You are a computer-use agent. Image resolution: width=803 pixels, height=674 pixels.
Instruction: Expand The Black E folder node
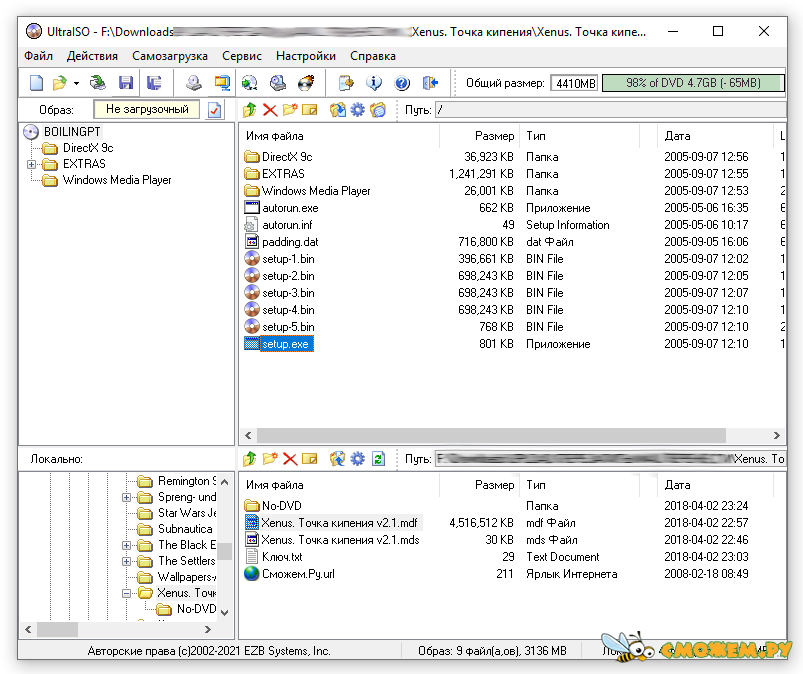(126, 545)
